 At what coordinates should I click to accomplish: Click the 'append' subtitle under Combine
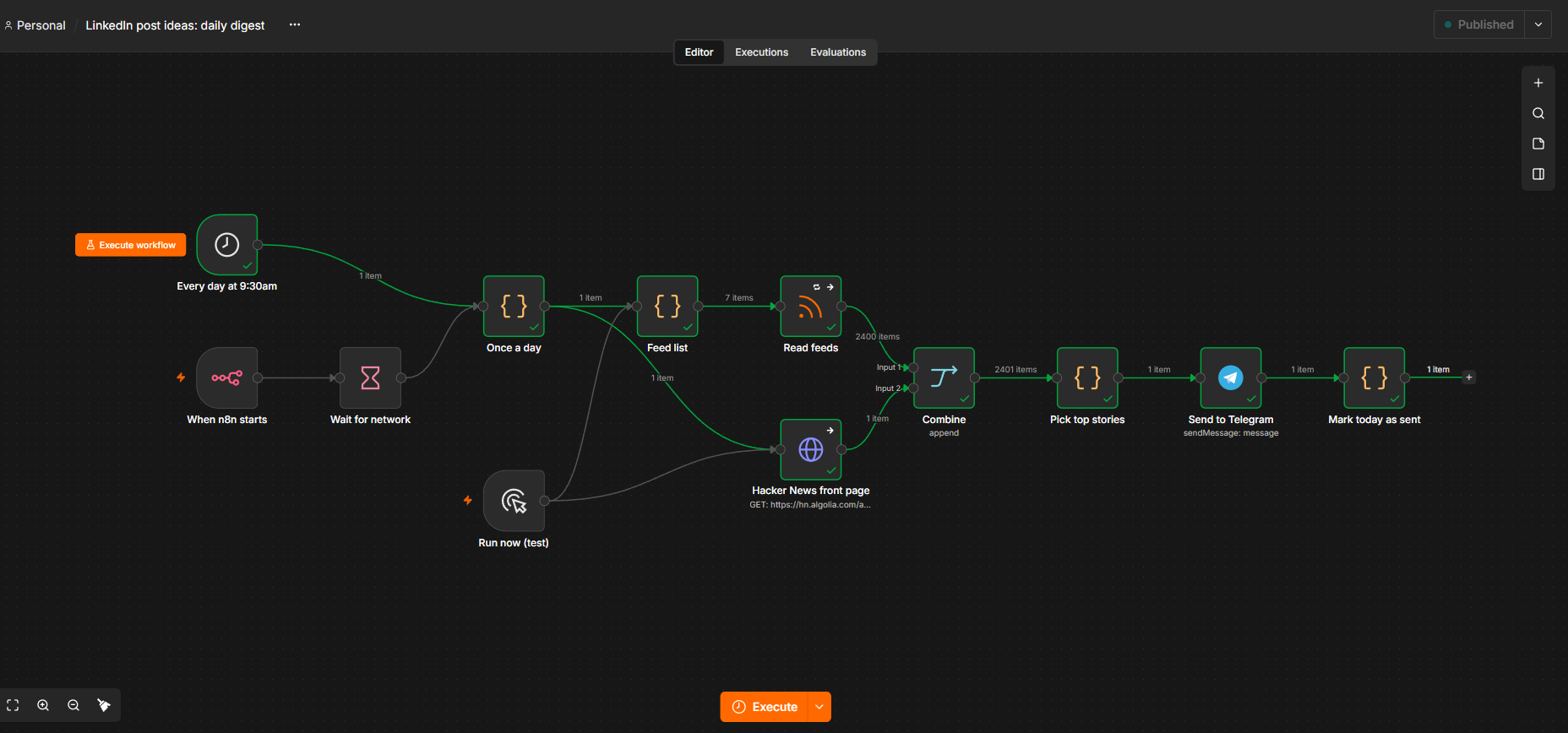pos(944,433)
